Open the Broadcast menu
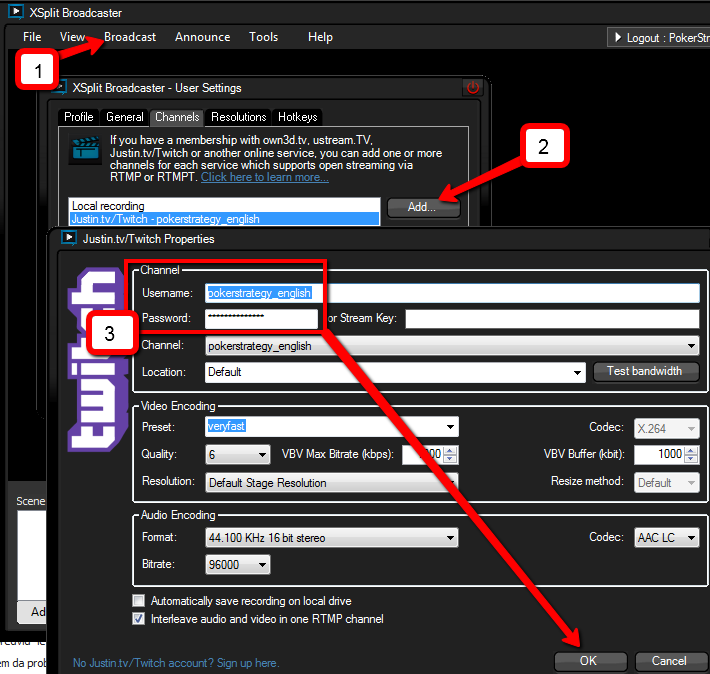The width and height of the screenshot is (710, 674). (130, 37)
